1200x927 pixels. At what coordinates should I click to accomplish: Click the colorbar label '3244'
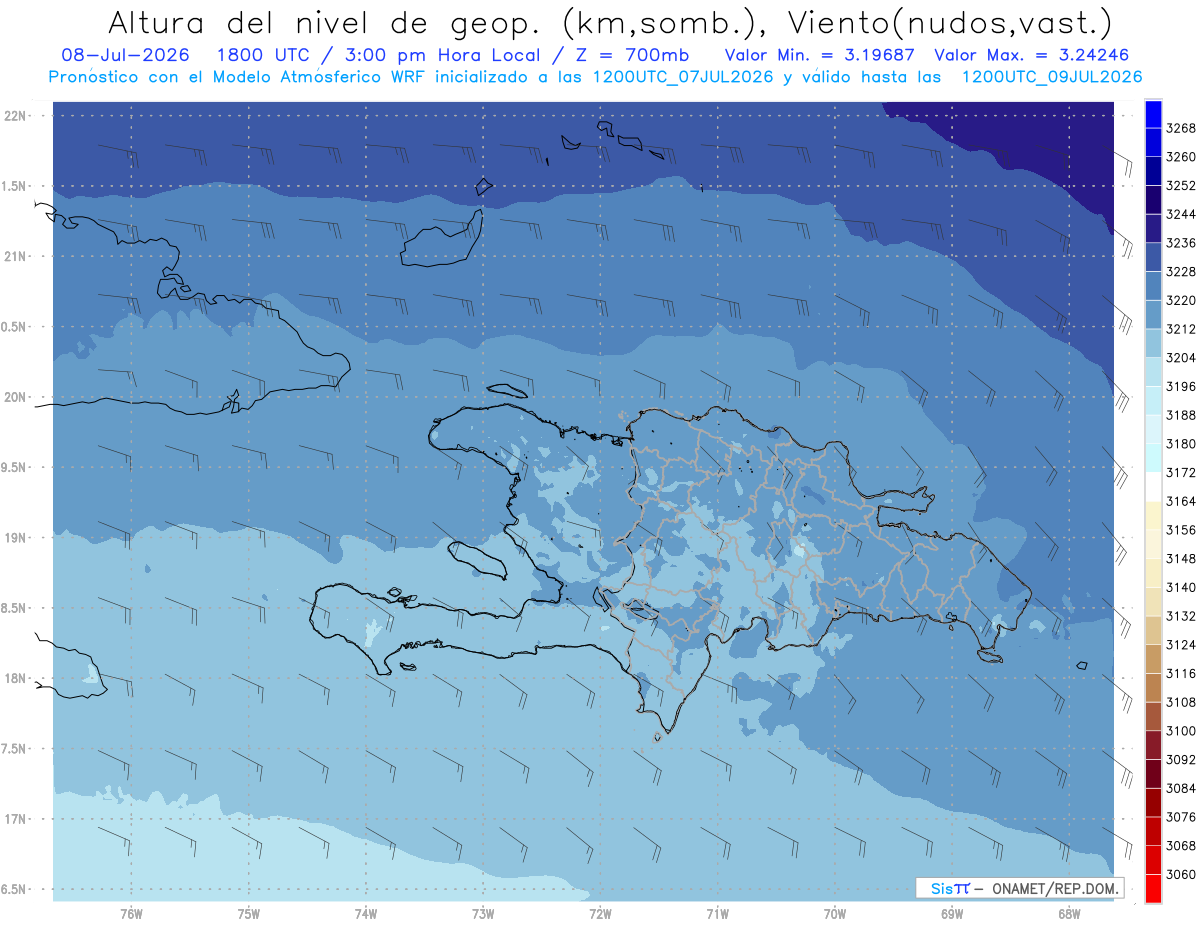click(1181, 215)
